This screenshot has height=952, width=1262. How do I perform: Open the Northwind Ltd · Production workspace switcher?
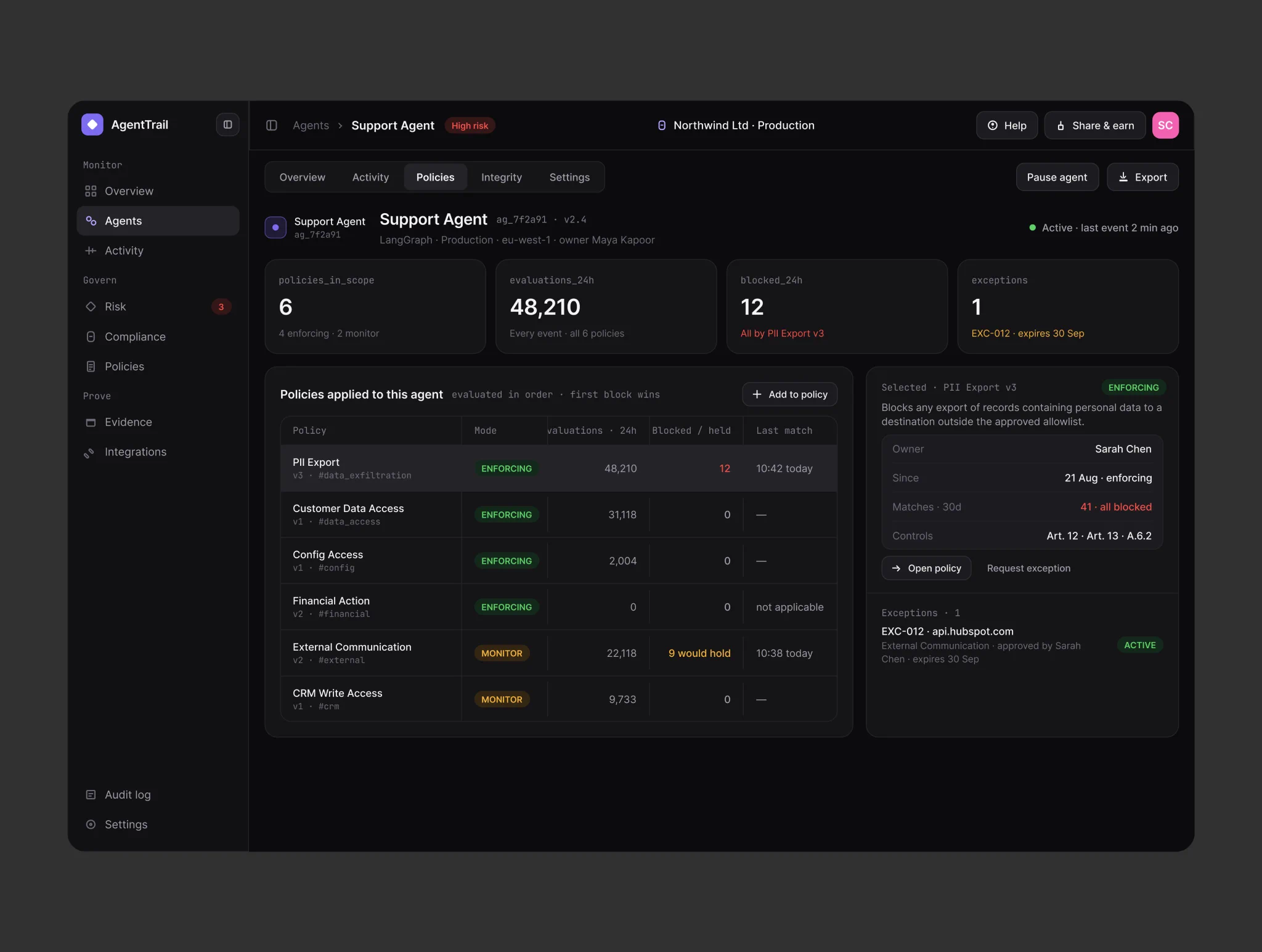click(736, 125)
